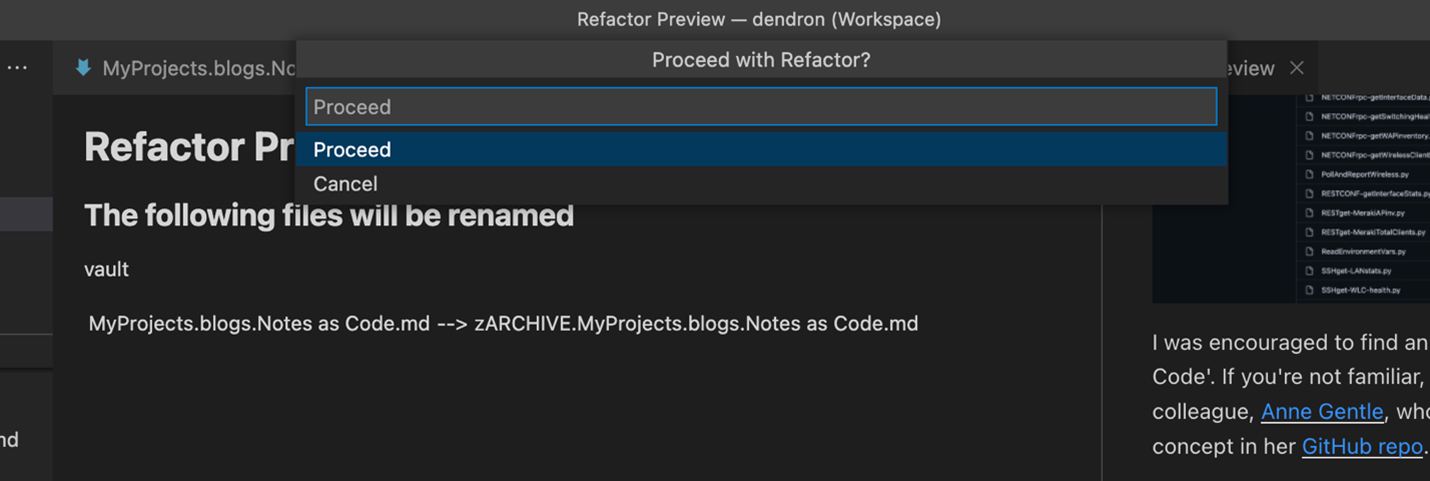This screenshot has width=1430, height=481.
Task: Open the three-dots more actions menu
Action: [18, 68]
